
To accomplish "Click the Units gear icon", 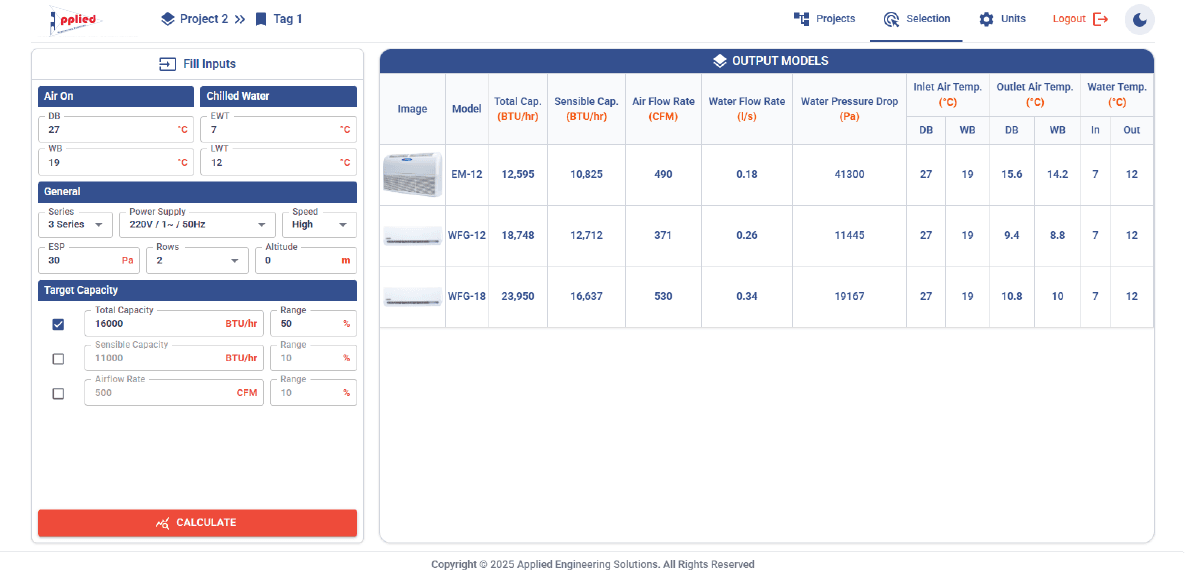I will tap(986, 19).
